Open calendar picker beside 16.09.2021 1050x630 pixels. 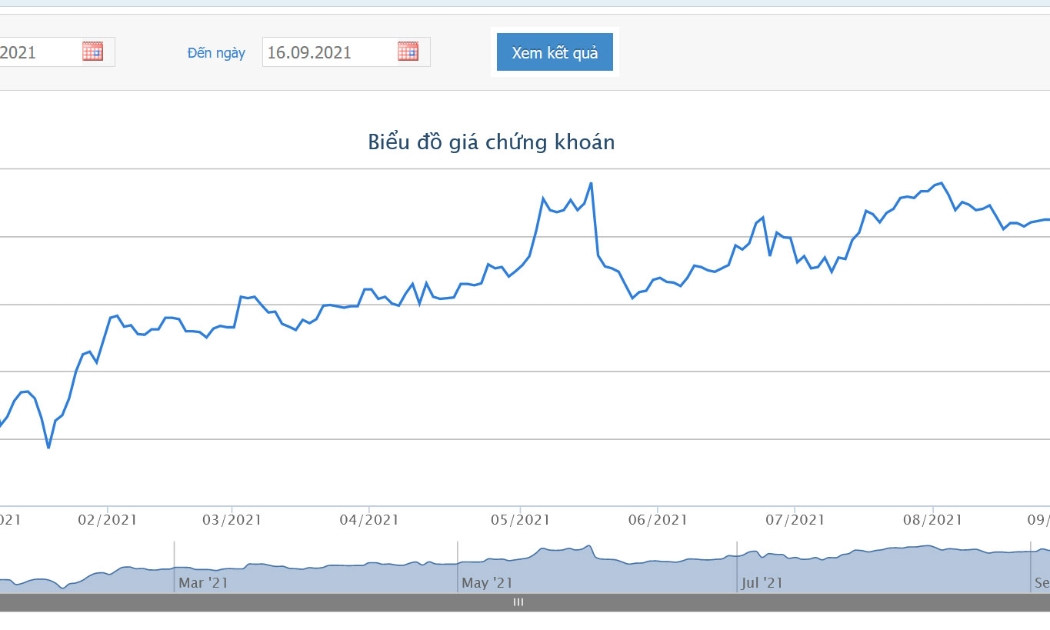point(408,52)
